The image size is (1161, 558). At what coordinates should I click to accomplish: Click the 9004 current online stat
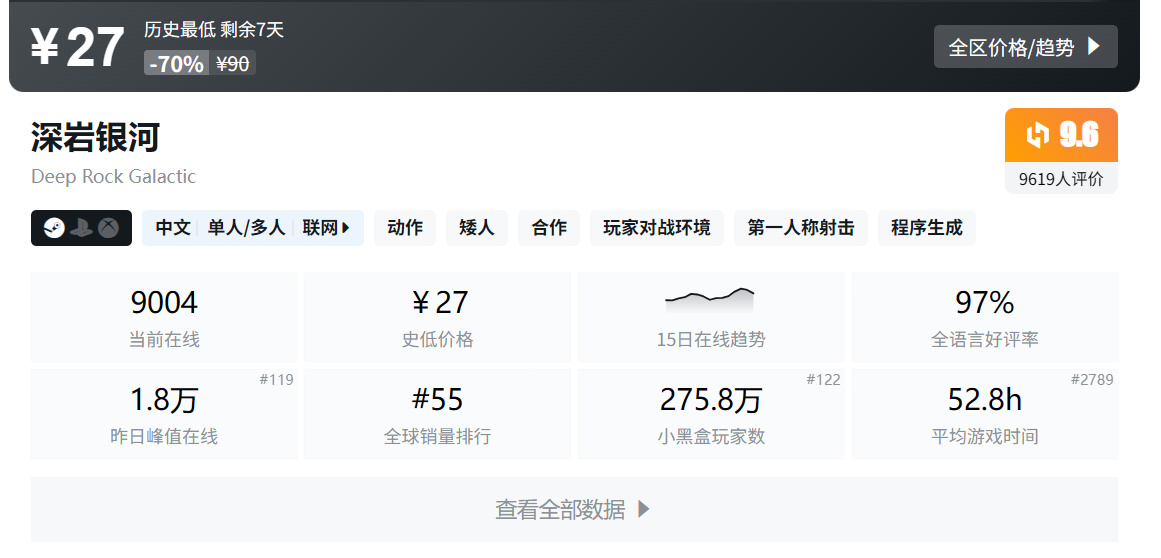[x=164, y=317]
